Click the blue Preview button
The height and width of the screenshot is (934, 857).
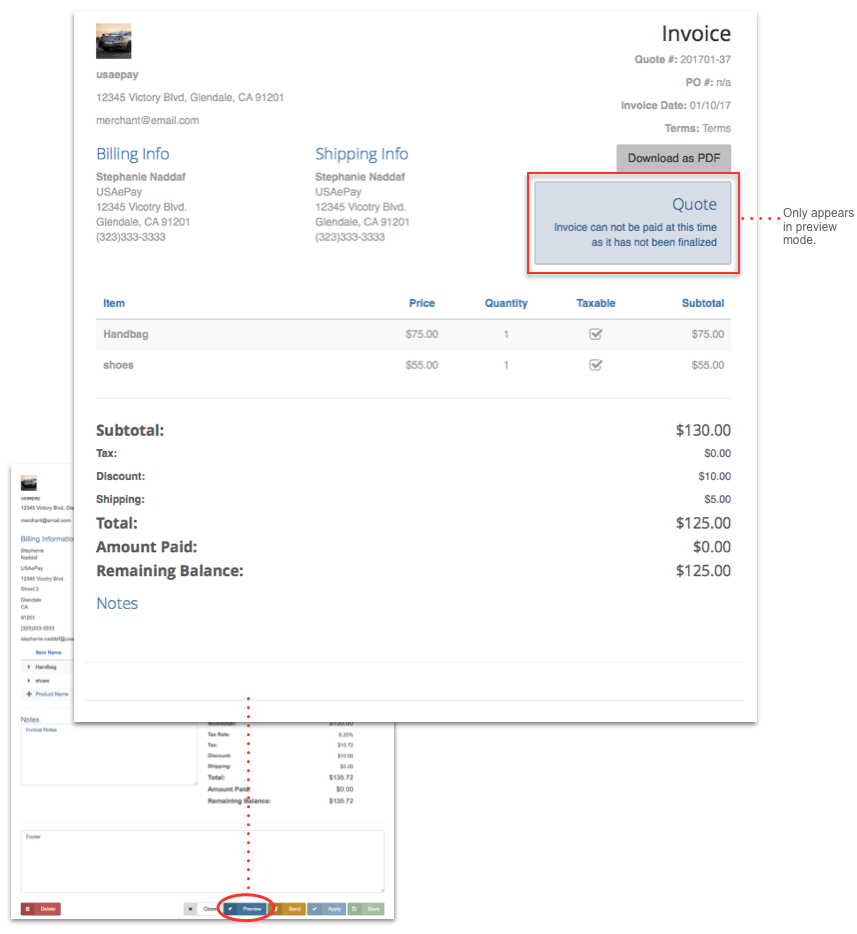(x=245, y=909)
